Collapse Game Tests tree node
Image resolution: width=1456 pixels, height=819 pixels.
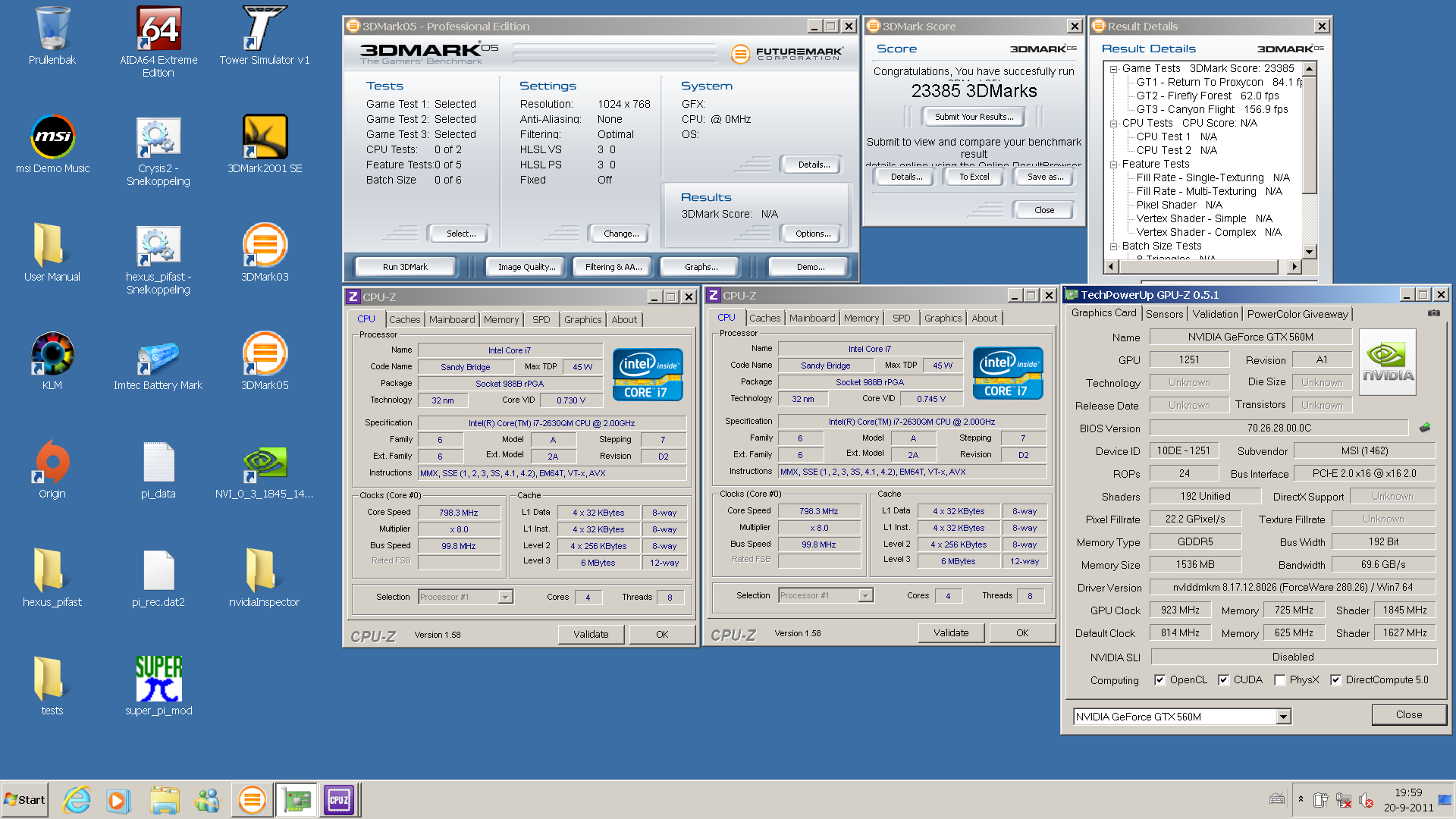[1114, 69]
